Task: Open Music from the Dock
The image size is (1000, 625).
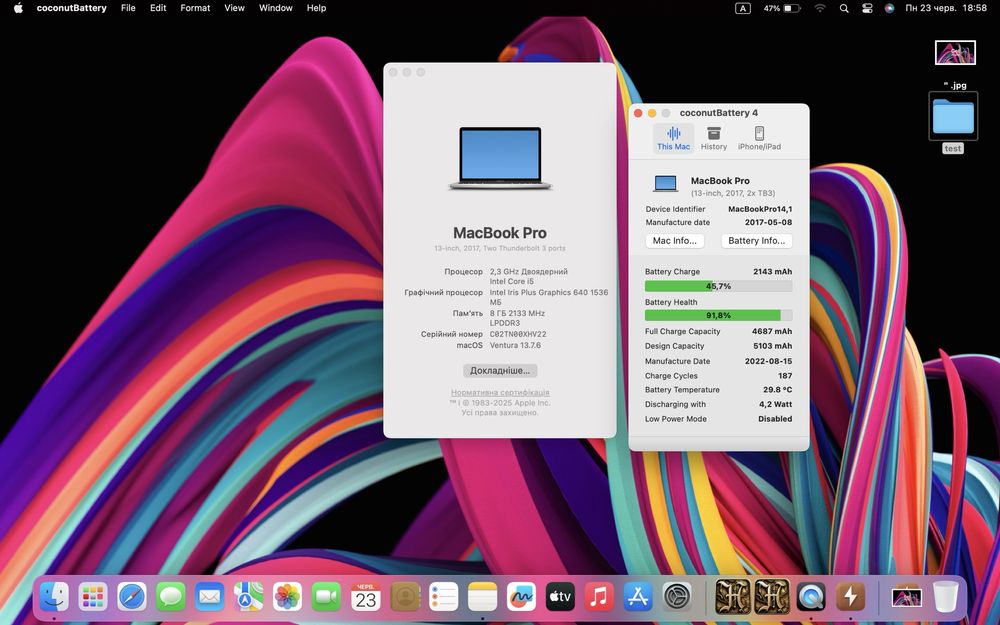Action: [x=599, y=597]
